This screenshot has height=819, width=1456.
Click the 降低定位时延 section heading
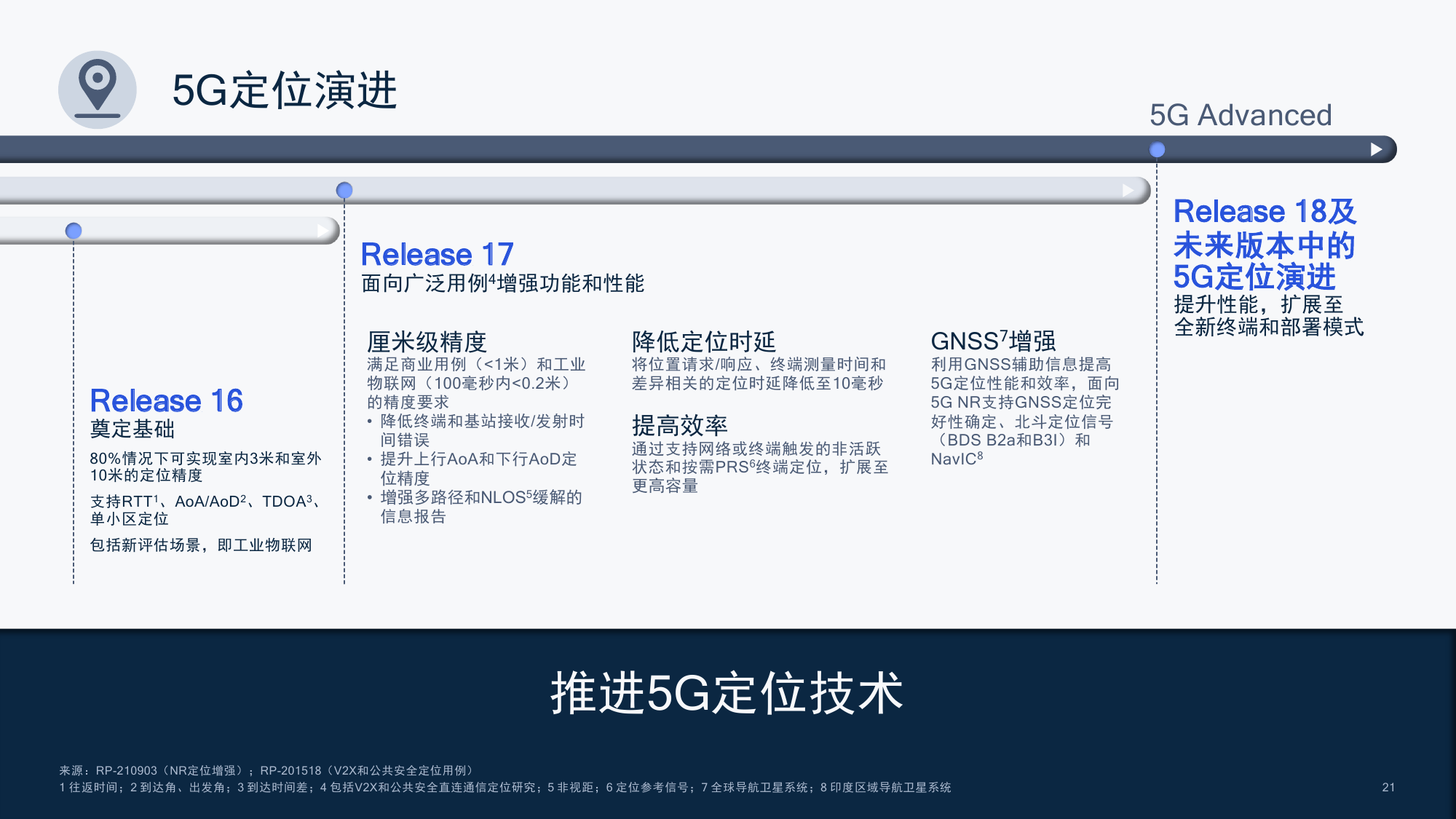pyautogui.click(x=703, y=341)
